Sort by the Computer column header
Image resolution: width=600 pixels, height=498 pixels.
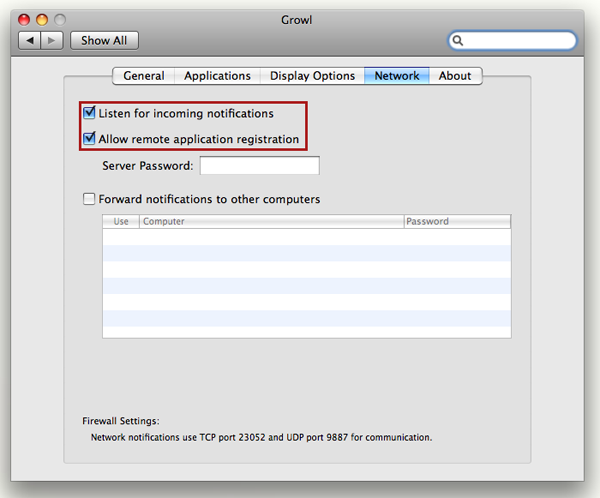272,221
